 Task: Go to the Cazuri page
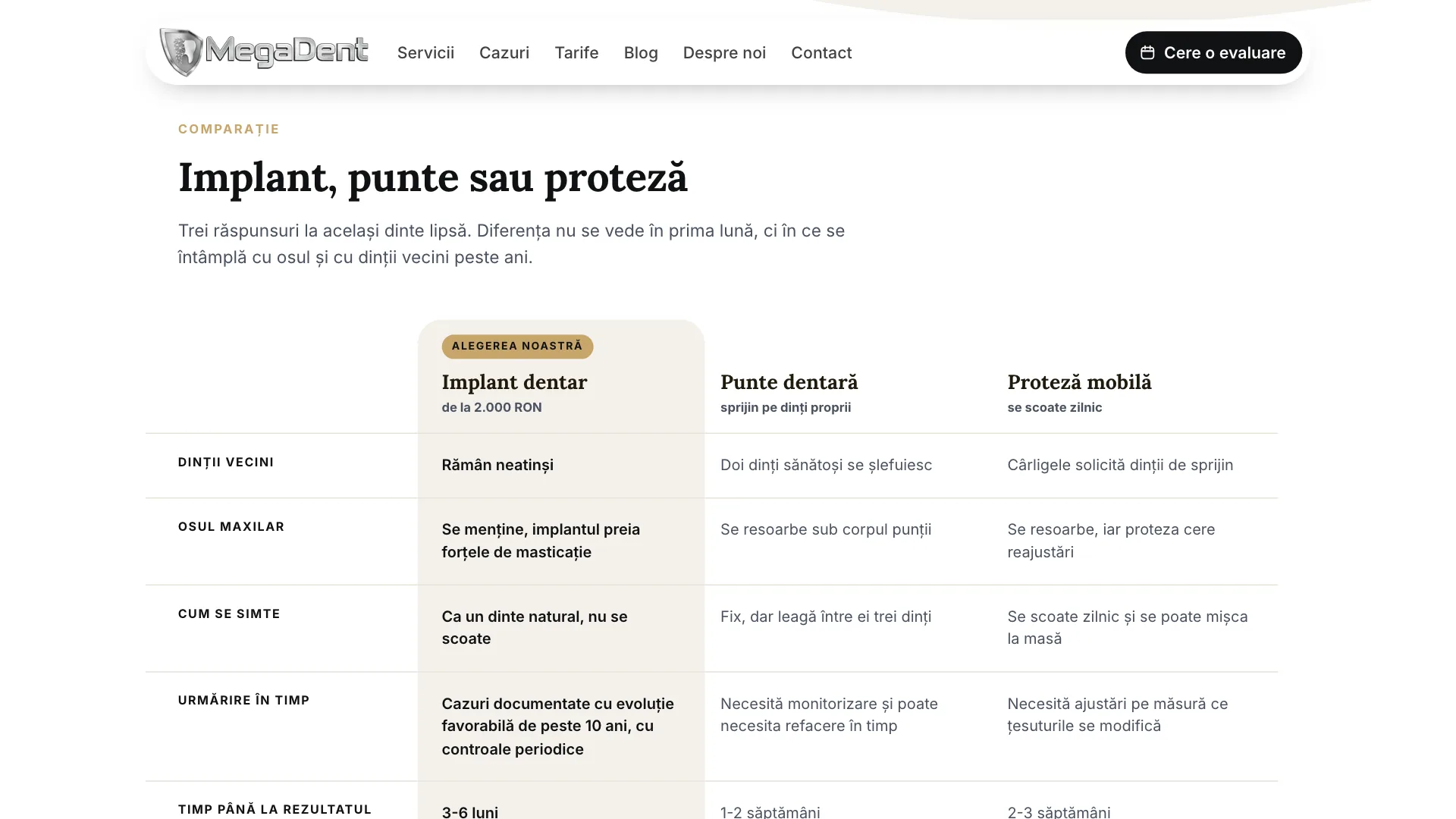click(504, 52)
